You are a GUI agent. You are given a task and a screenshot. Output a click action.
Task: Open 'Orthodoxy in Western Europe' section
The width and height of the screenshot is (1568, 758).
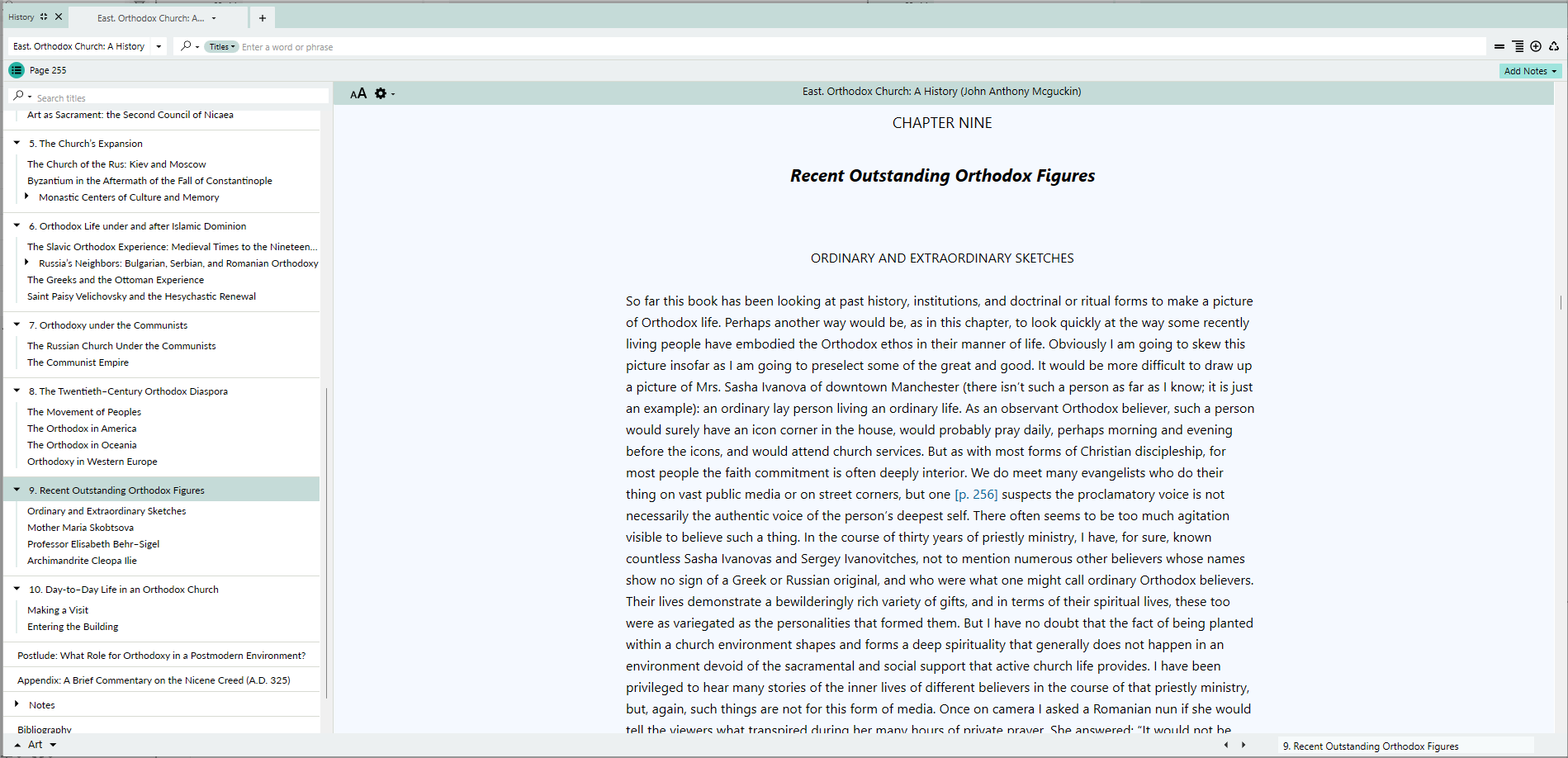click(x=92, y=462)
